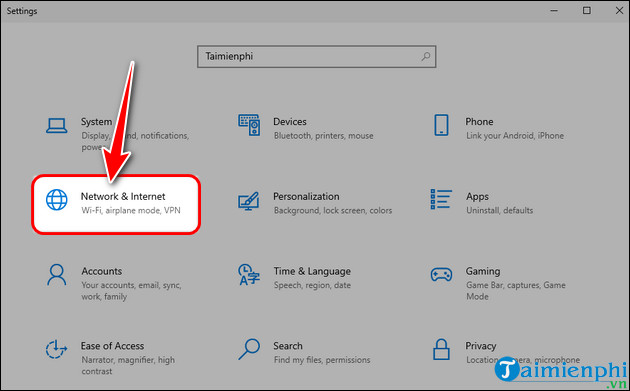
Task: Click 'Background, lock screen, colors' description
Action: [x=333, y=211]
